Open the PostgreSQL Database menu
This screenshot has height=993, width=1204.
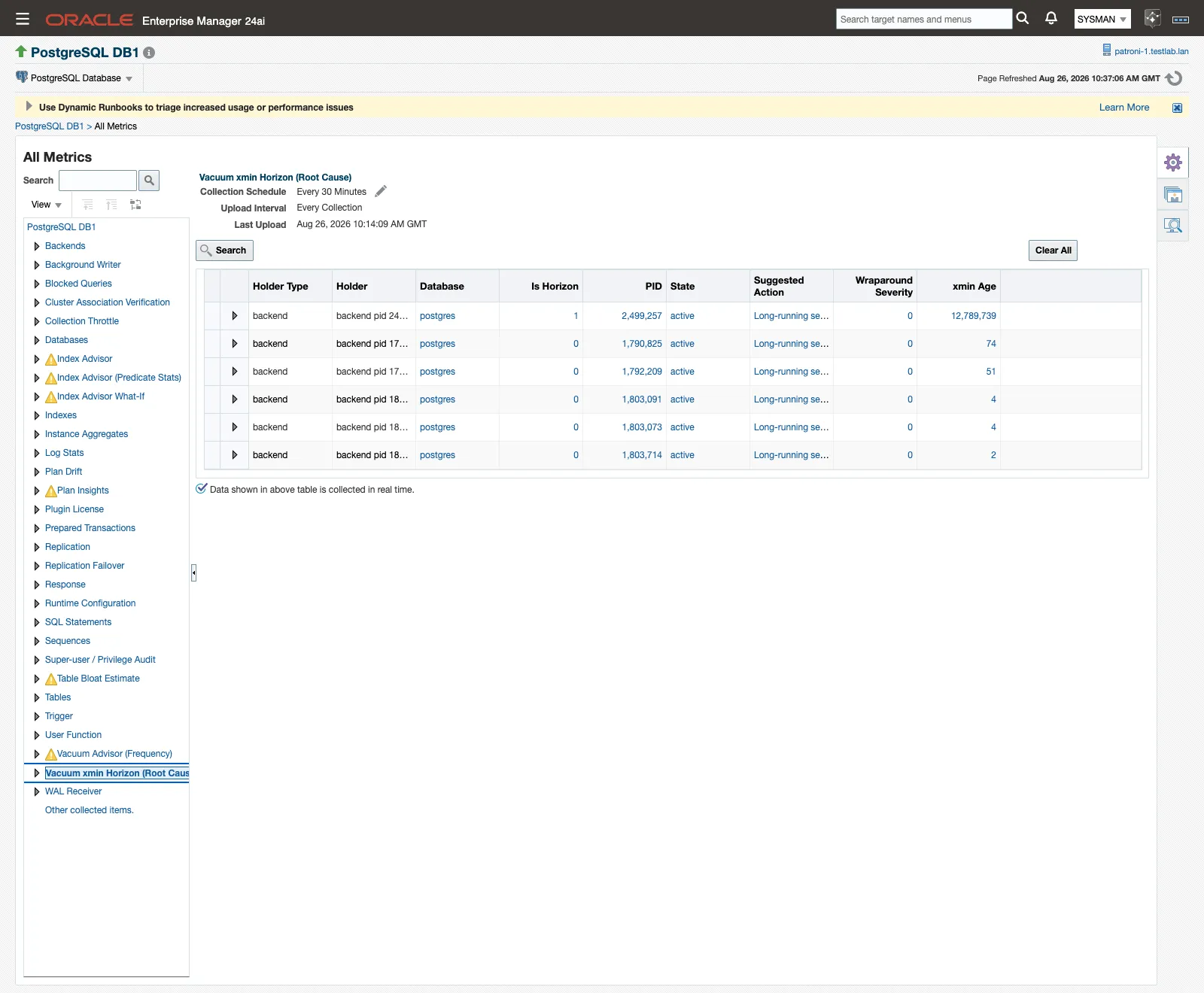point(74,78)
